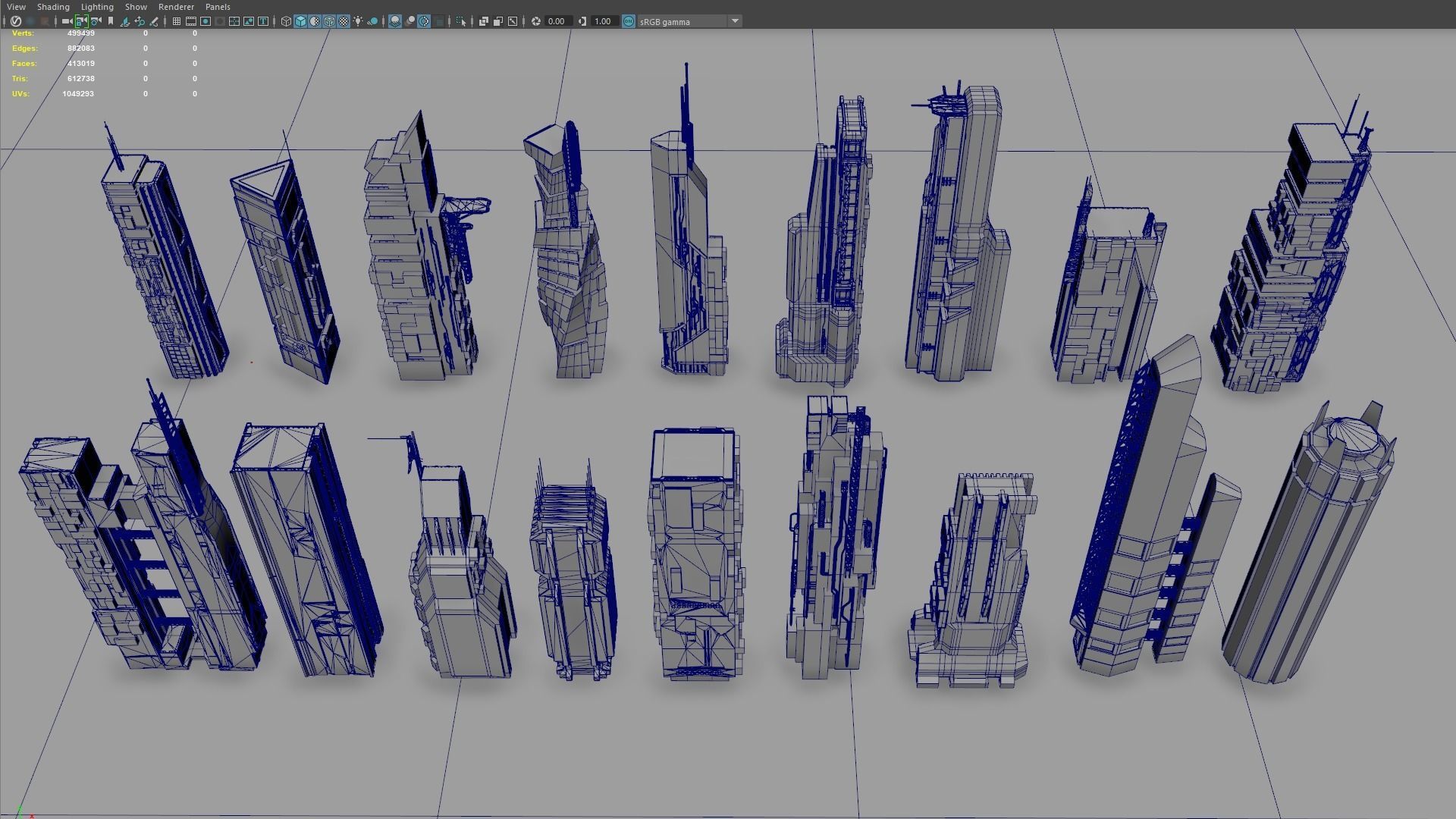
Task: Open the Lighting menu
Action: pyautogui.click(x=97, y=7)
